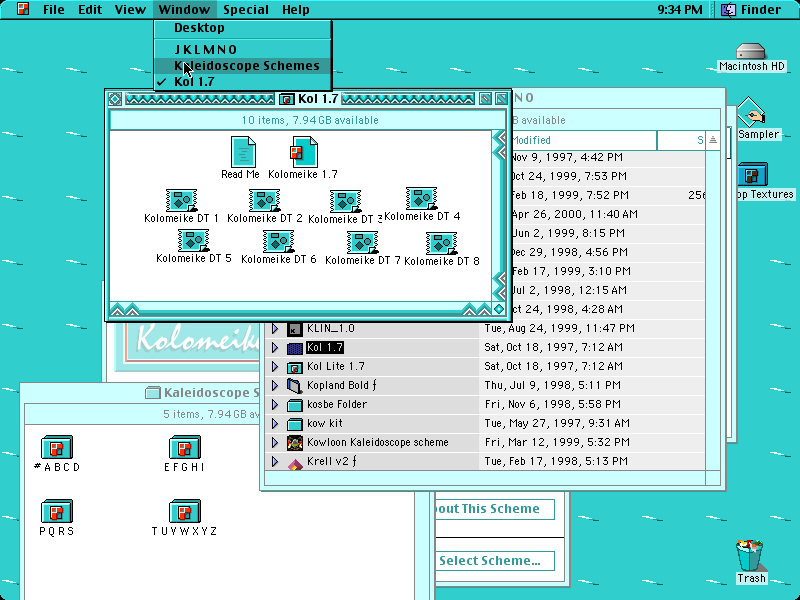Image resolution: width=800 pixels, height=600 pixels.
Task: Click the About This Scheme button
Action: click(x=495, y=509)
